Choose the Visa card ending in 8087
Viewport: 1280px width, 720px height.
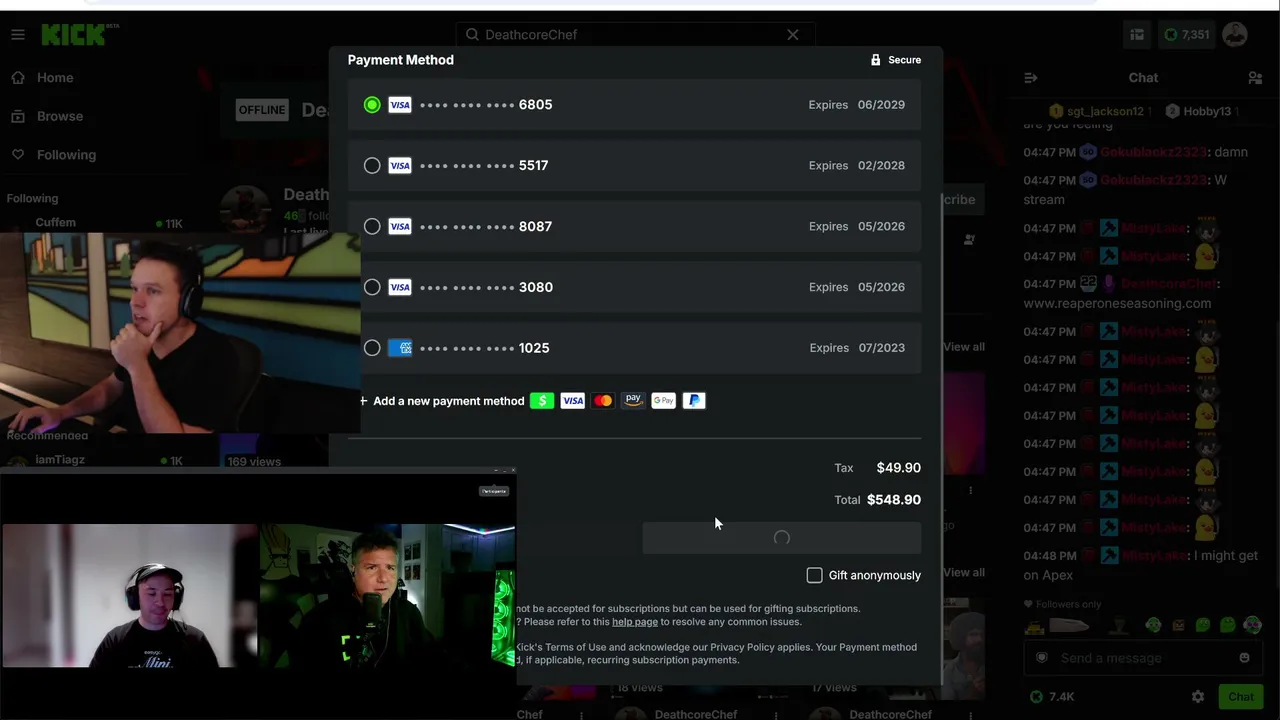(x=634, y=227)
